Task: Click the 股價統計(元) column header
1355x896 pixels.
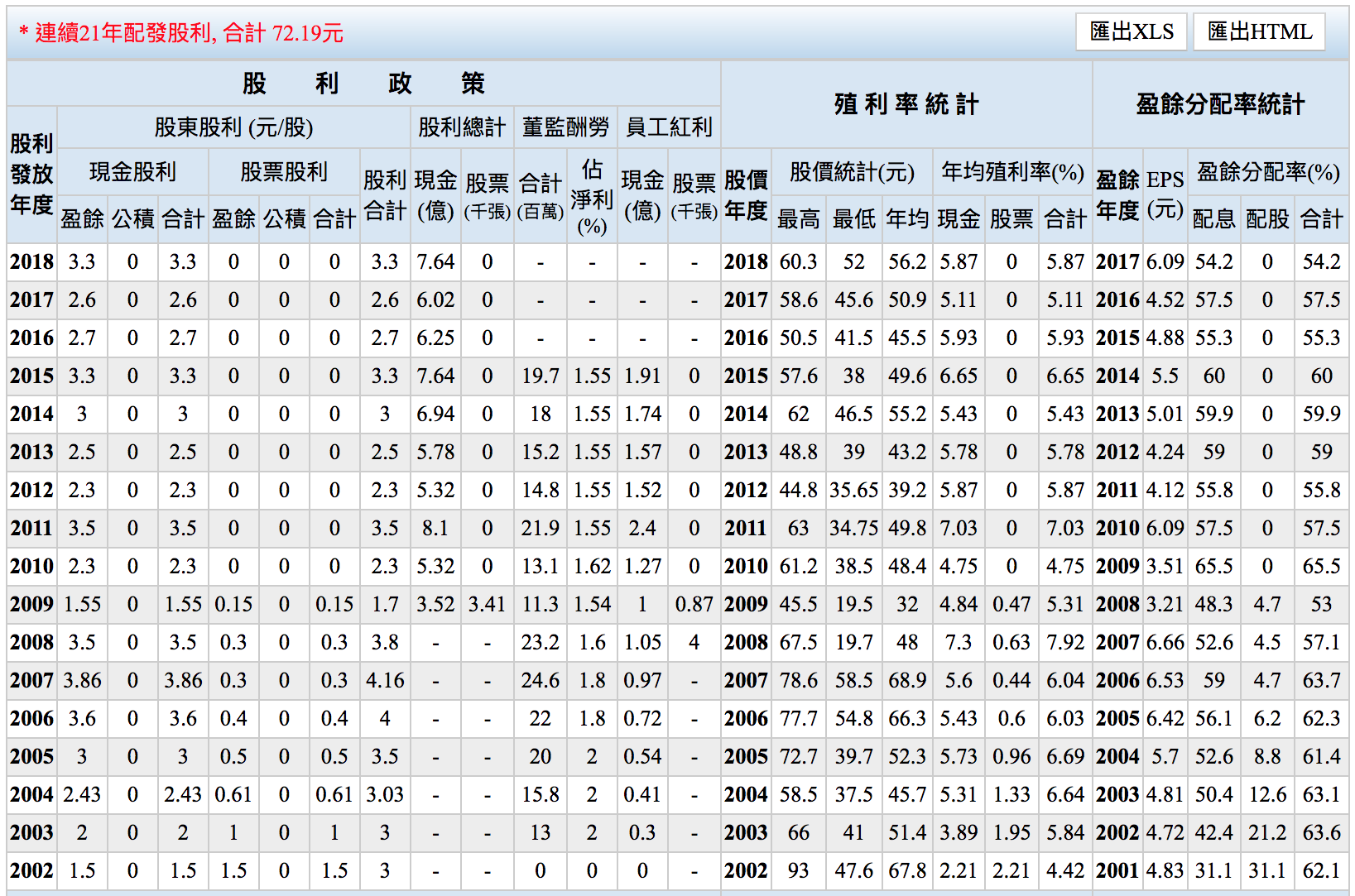Action: [x=852, y=172]
